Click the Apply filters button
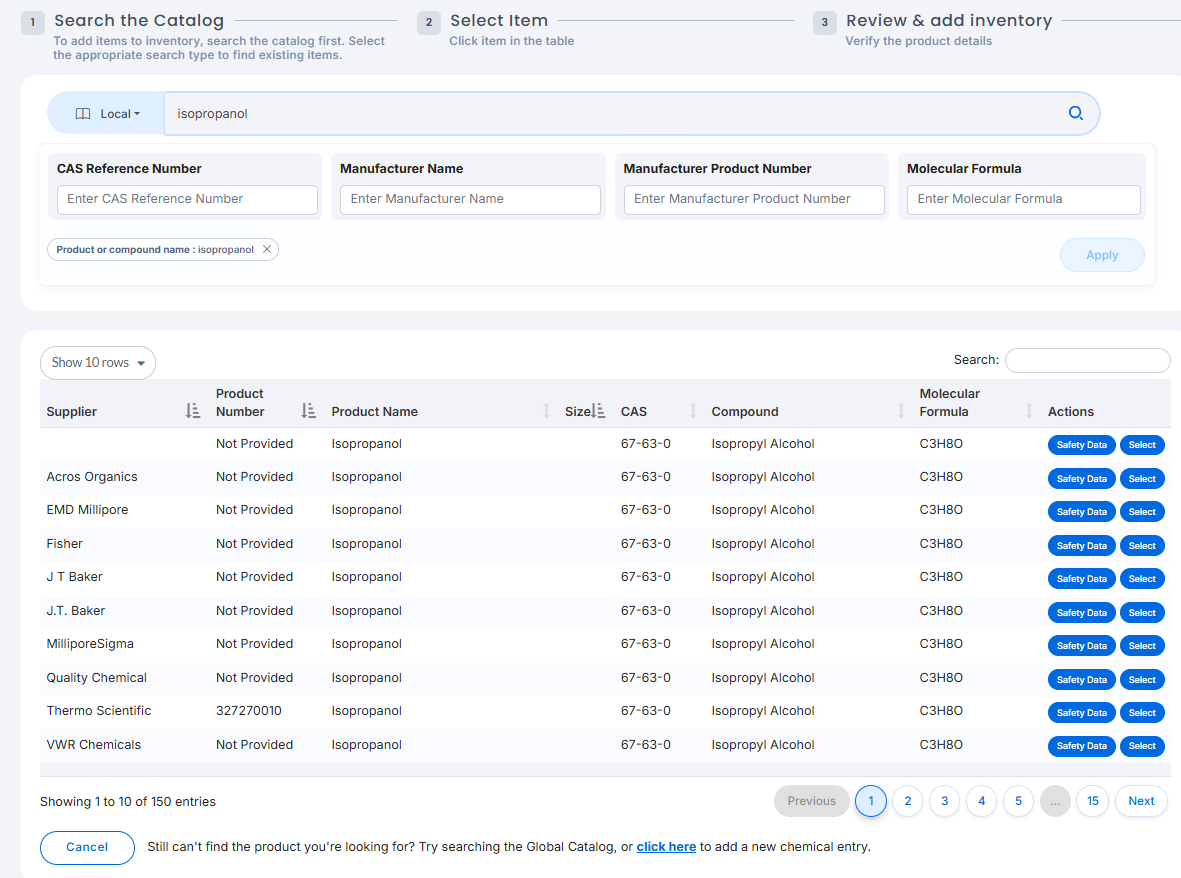 pyautogui.click(x=1102, y=255)
